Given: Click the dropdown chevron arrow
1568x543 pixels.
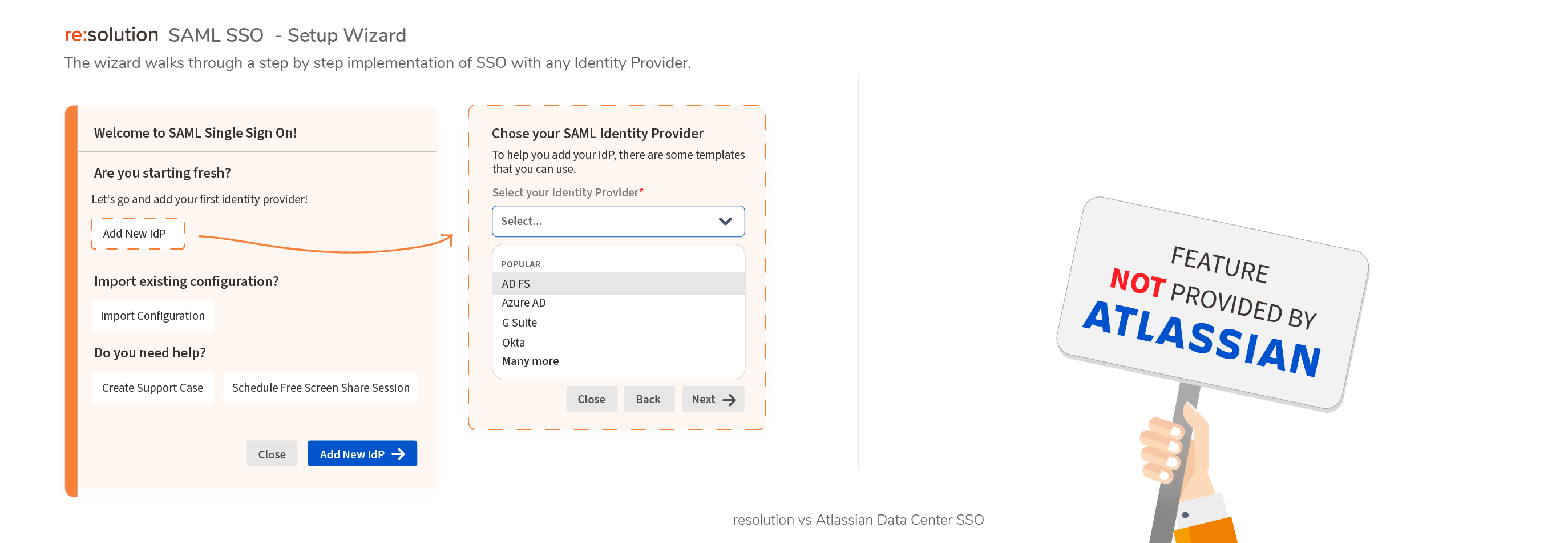Looking at the screenshot, I should (725, 221).
